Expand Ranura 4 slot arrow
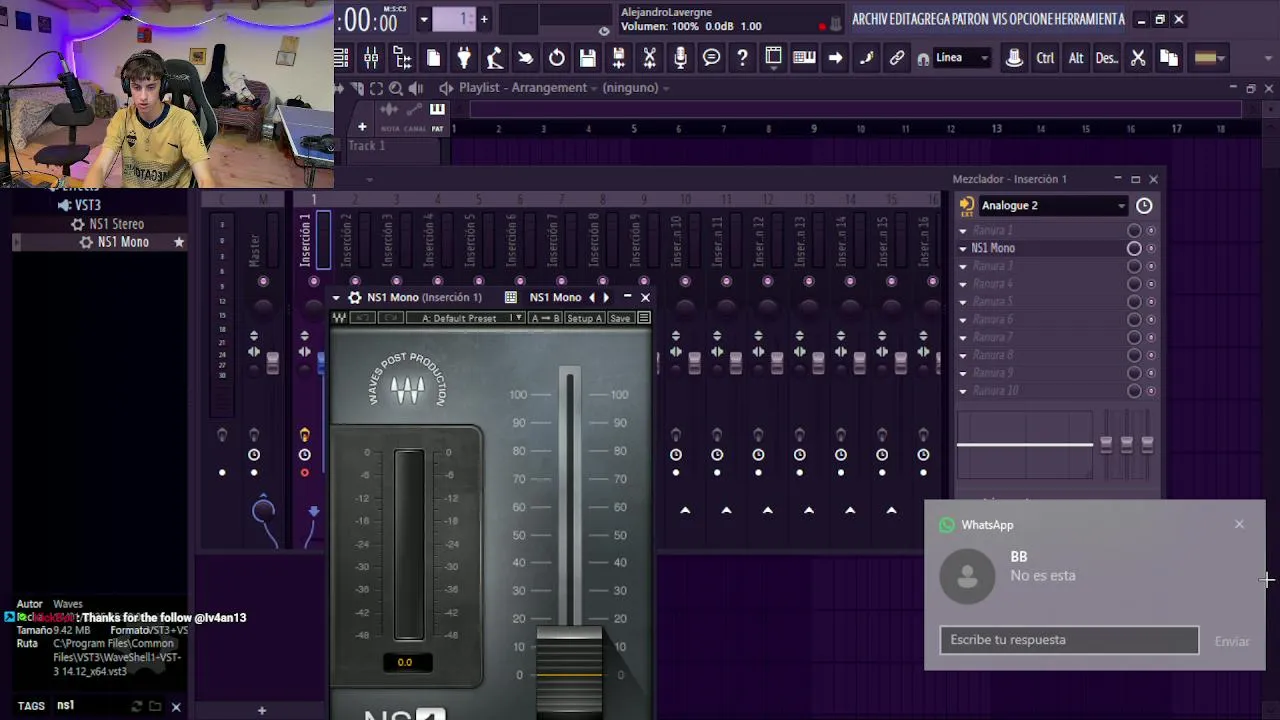Viewport: 1280px width, 720px height. [963, 284]
